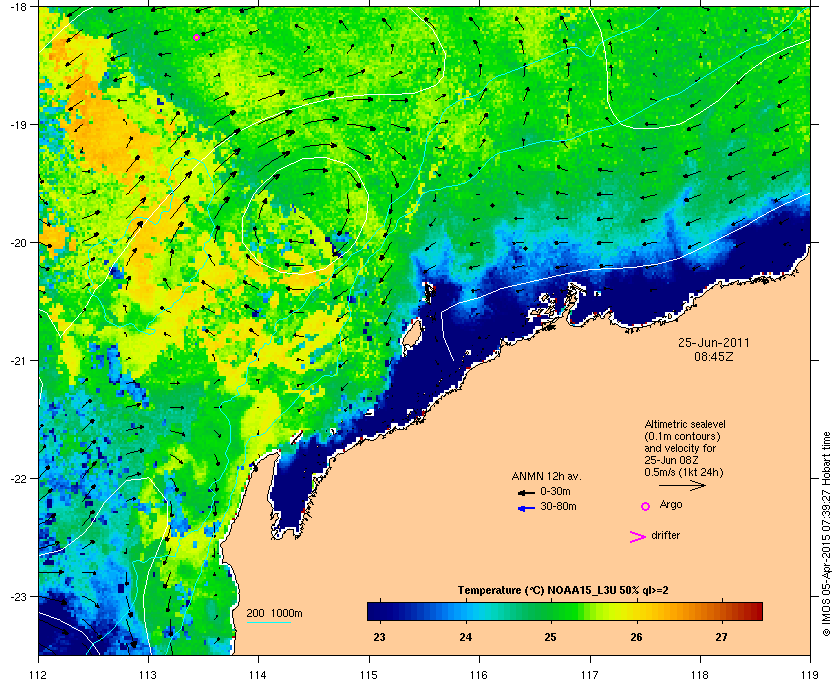Click the magenta drifter symbol in legend
840x680 pixels.
pos(638,537)
